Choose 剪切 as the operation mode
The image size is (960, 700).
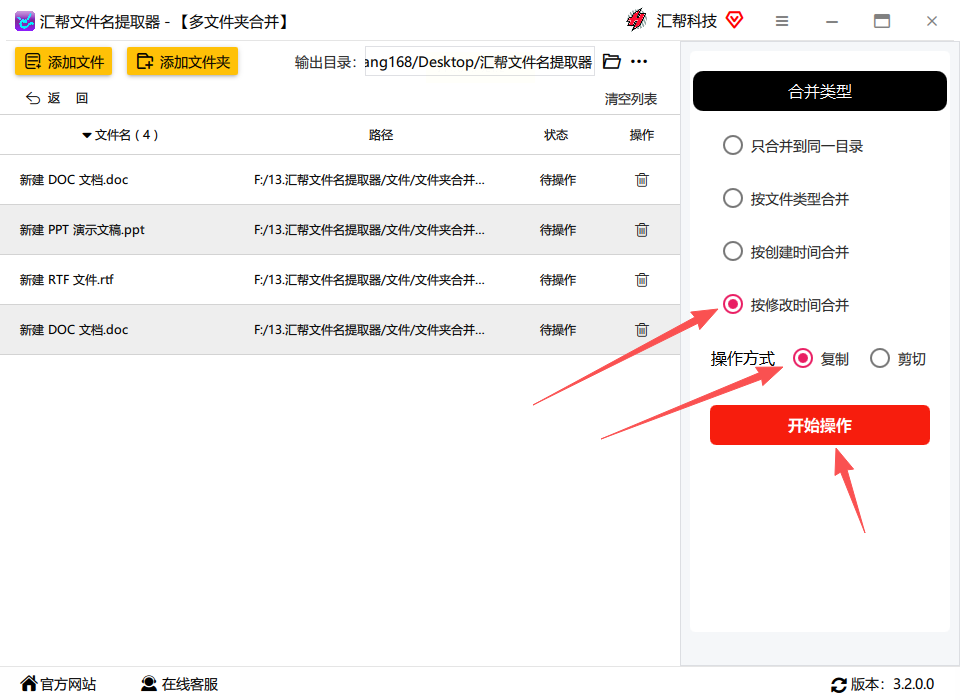[880, 358]
